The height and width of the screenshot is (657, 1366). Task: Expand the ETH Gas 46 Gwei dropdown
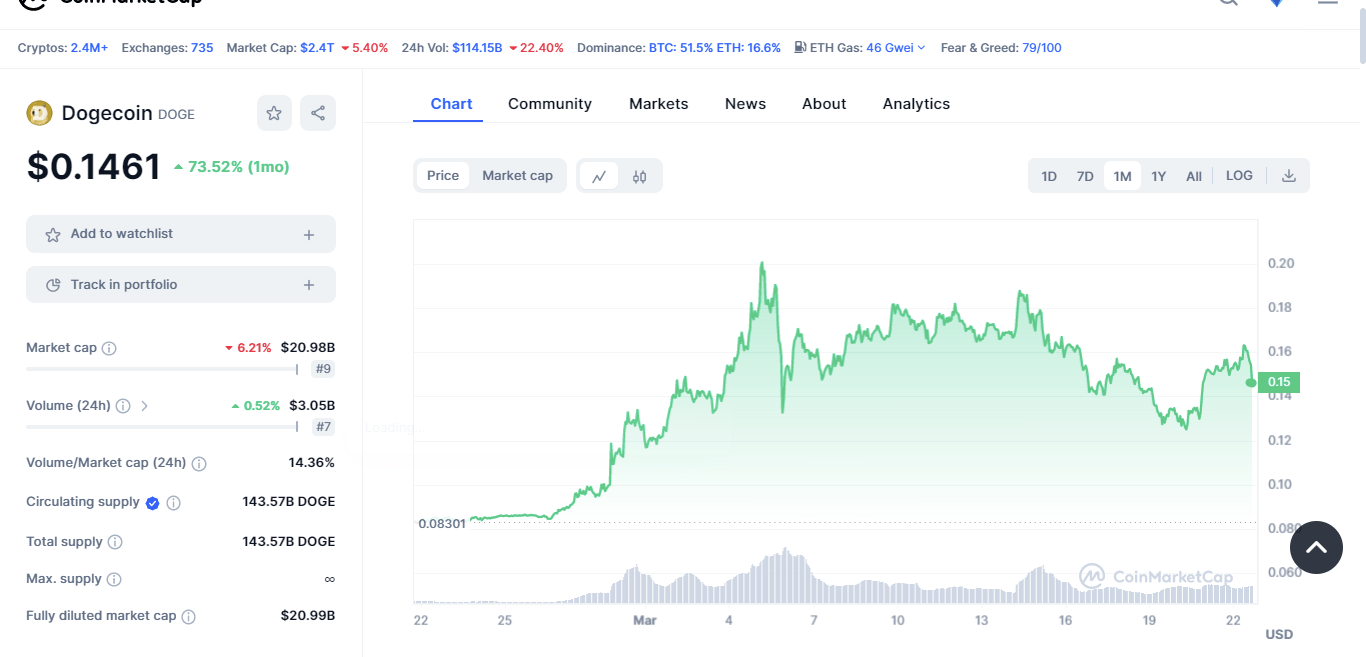pyautogui.click(x=896, y=47)
